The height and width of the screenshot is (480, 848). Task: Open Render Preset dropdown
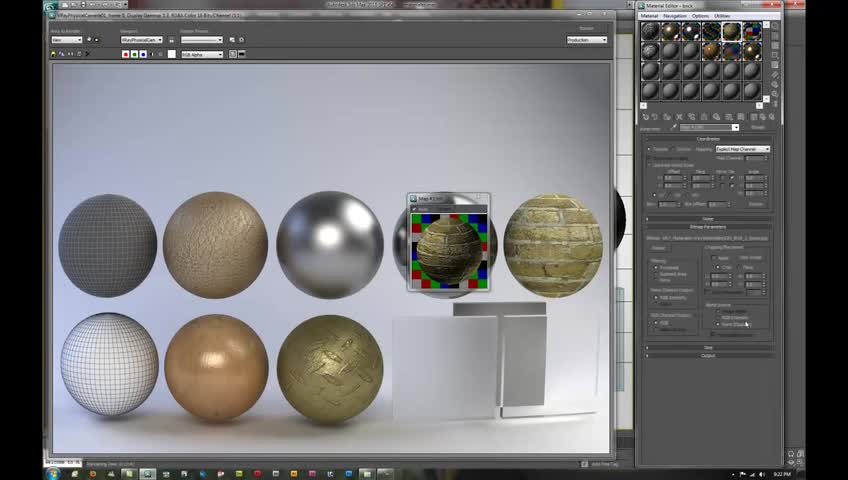coord(202,40)
